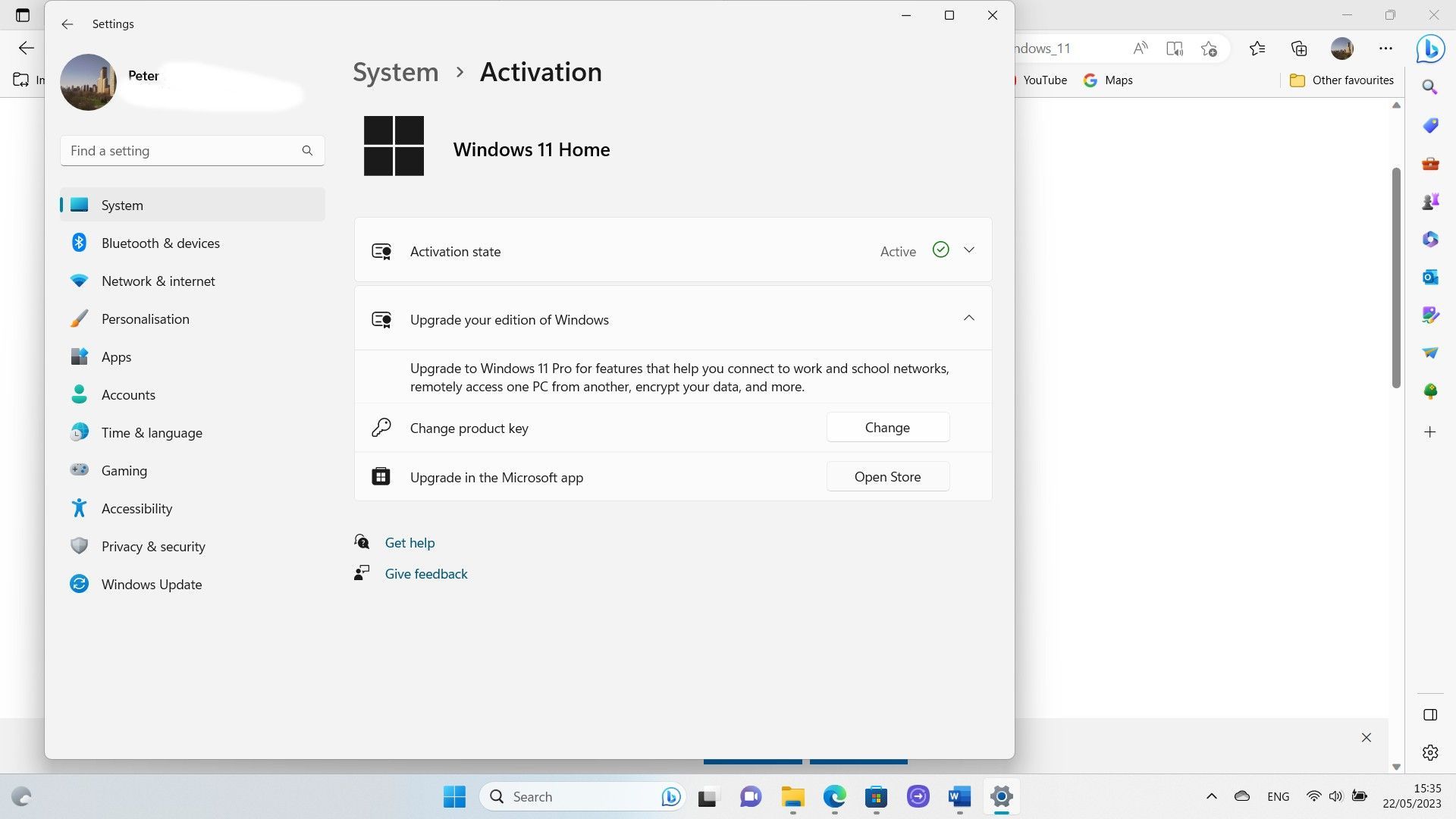1456x819 pixels.
Task: Click the Store icon beside Upgrade in Microsoft app
Action: click(x=381, y=476)
